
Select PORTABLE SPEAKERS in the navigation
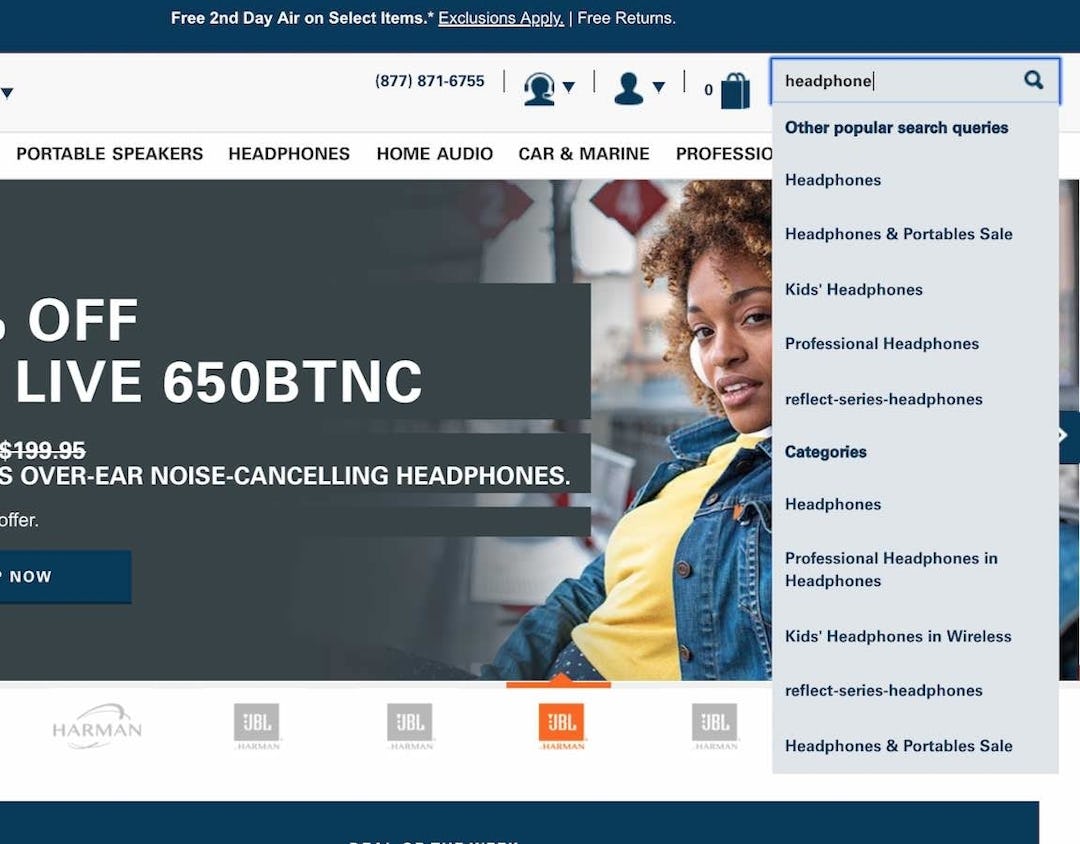coord(109,154)
